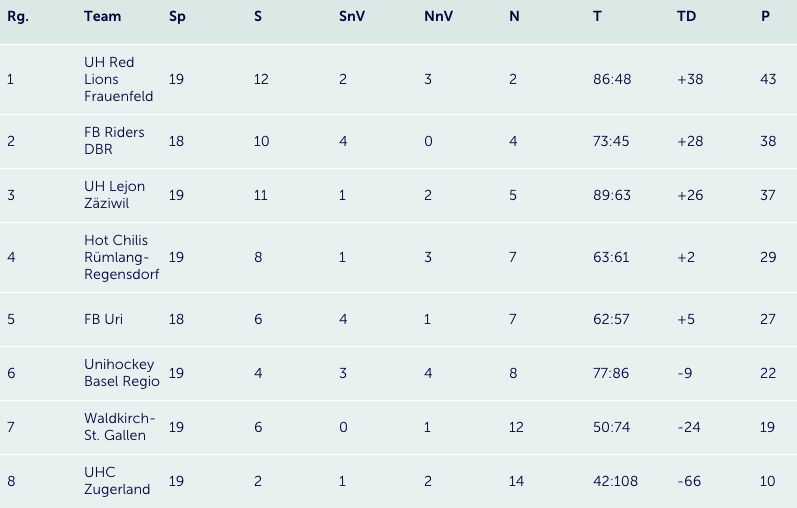Select points value 43 for Red Lions
The width and height of the screenshot is (797, 508).
pyautogui.click(x=768, y=79)
